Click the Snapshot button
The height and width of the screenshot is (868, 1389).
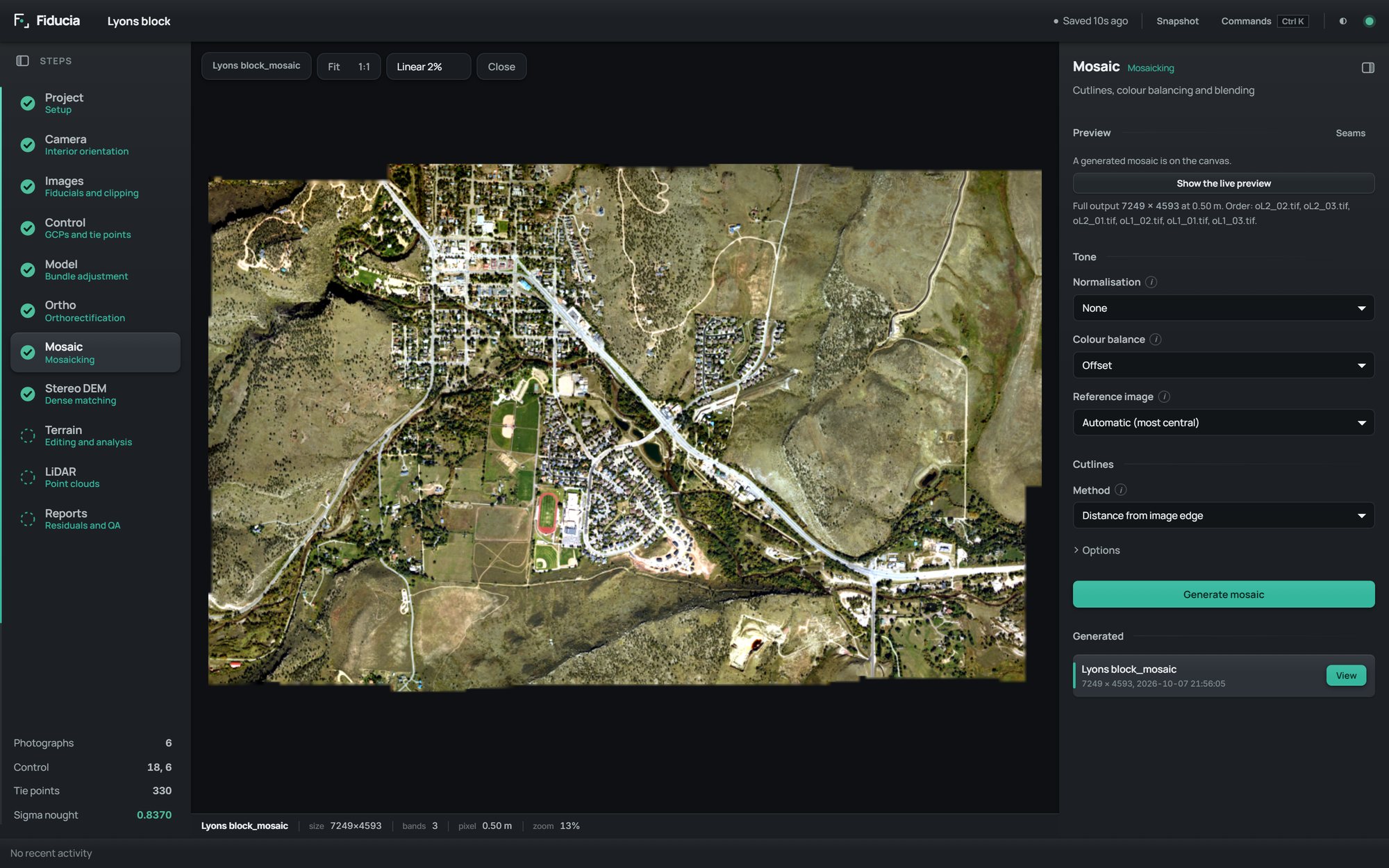[x=1177, y=21]
